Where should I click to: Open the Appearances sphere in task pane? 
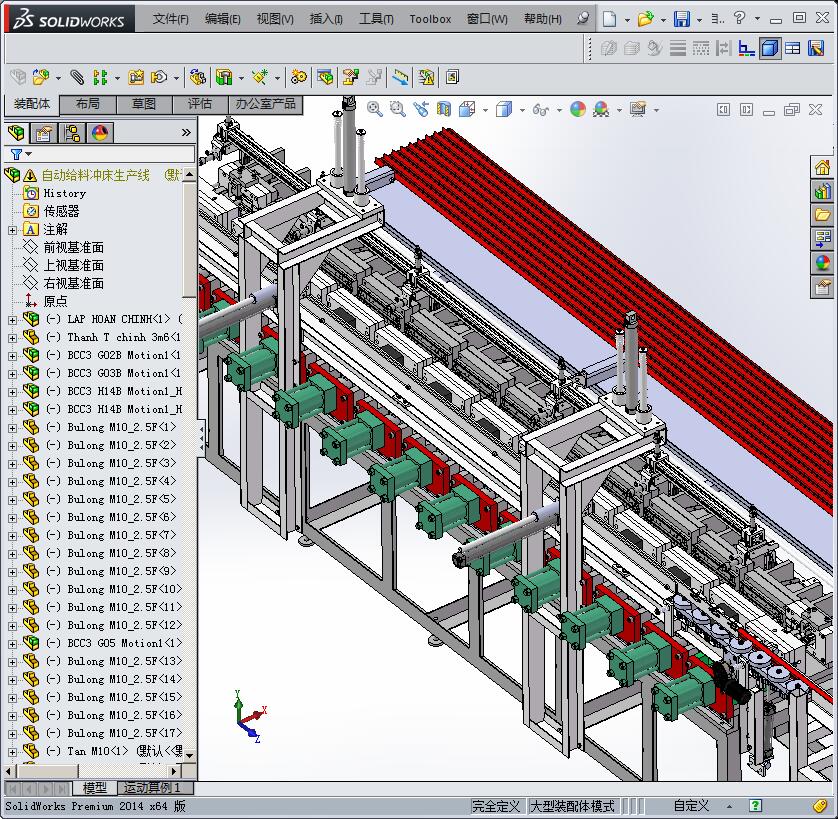822,264
